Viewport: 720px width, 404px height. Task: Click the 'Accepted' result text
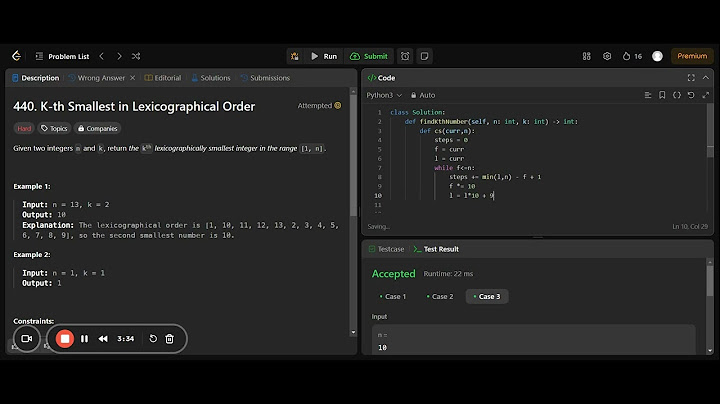[394, 274]
